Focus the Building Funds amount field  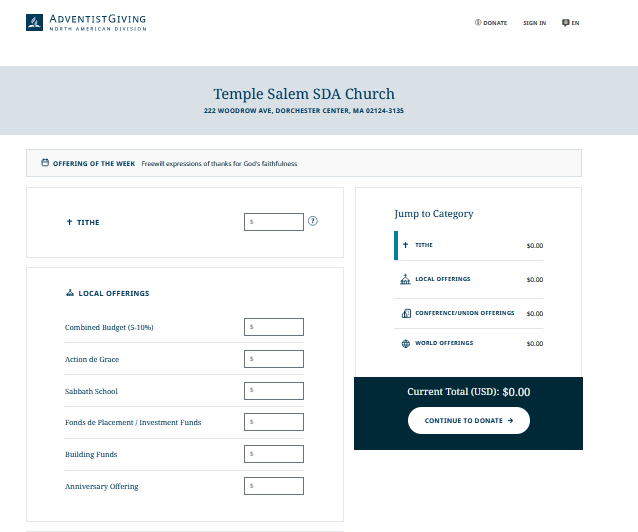pos(274,454)
